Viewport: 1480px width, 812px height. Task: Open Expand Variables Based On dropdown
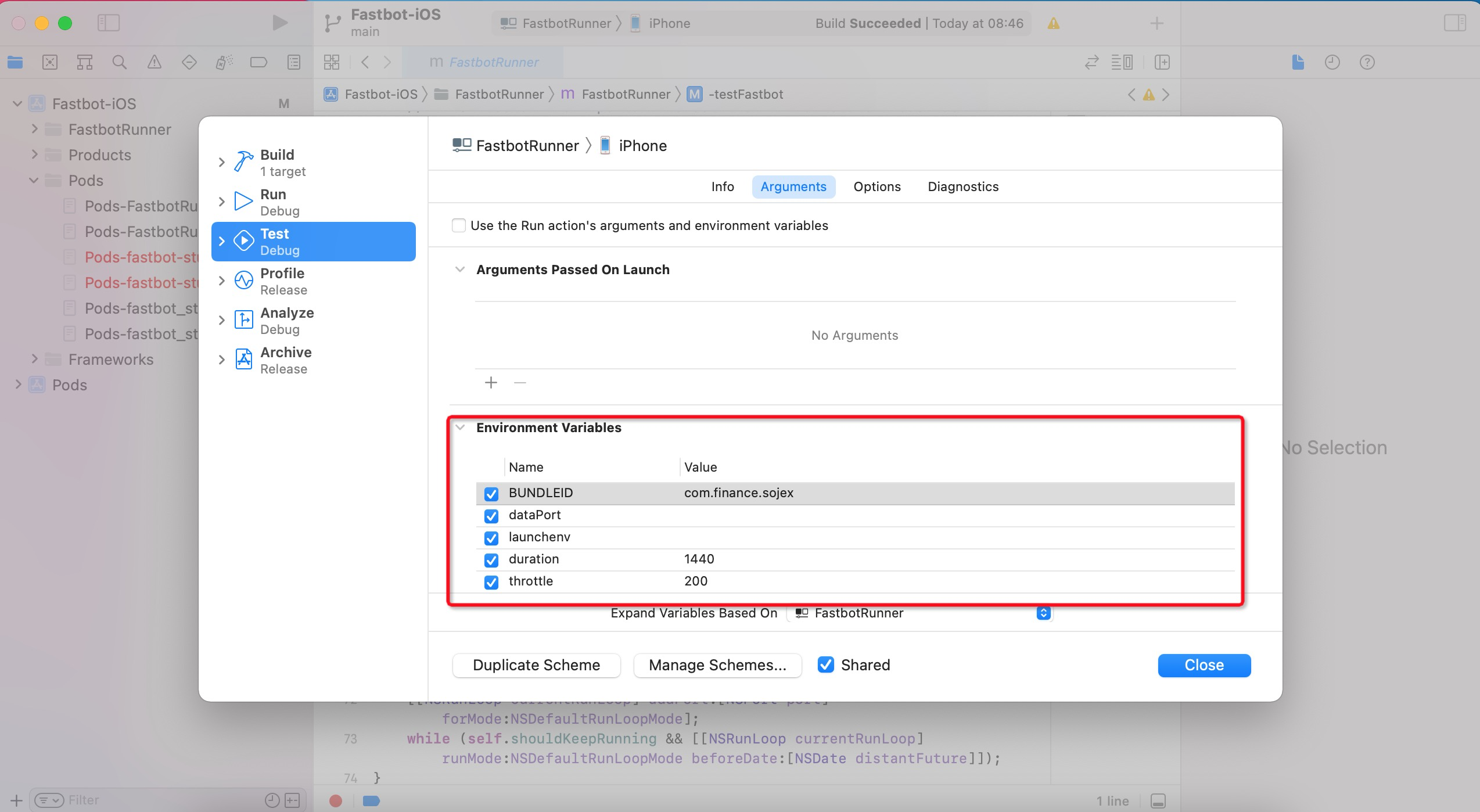[x=1043, y=613]
